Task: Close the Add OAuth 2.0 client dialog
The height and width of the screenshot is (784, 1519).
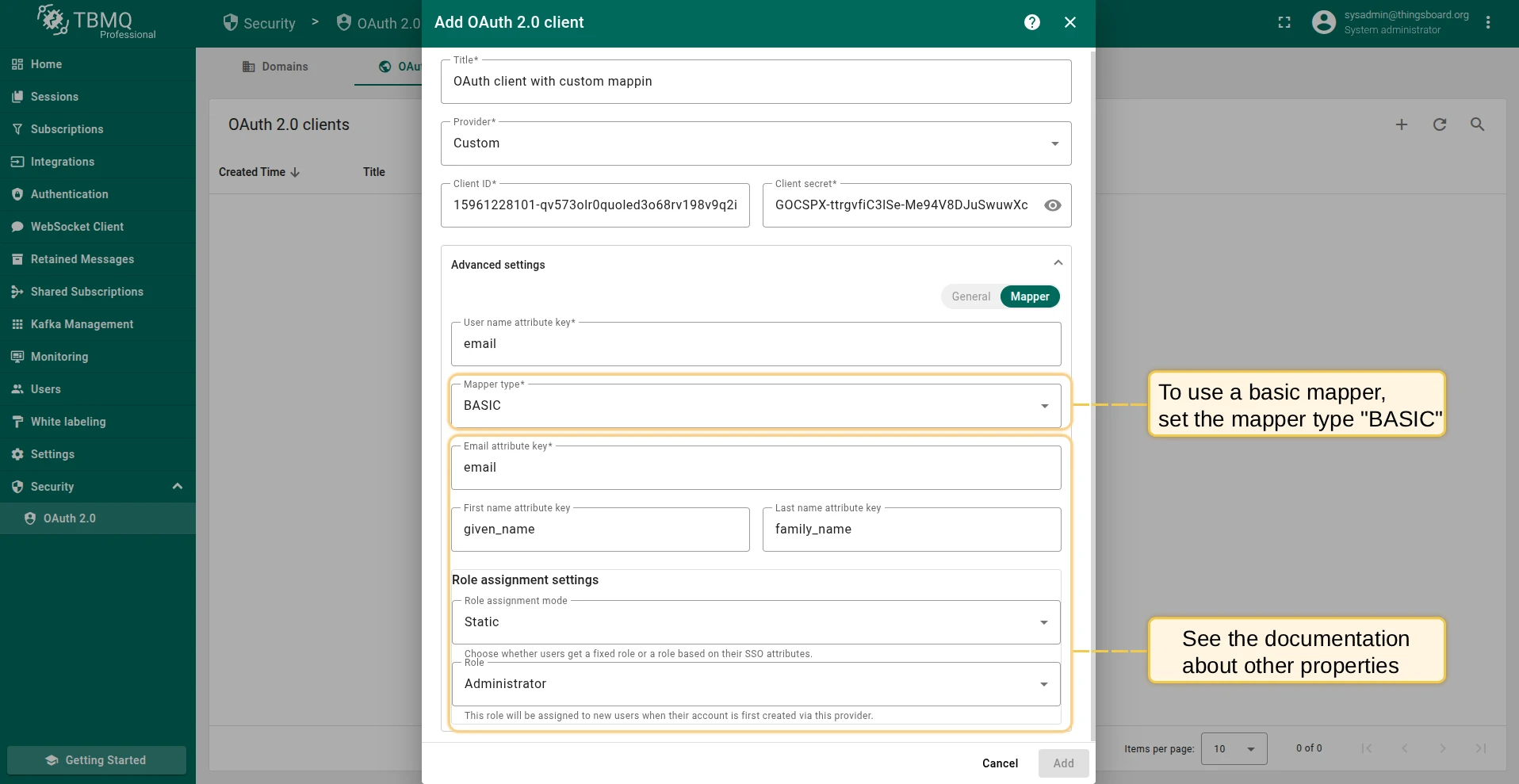Action: tap(1070, 22)
